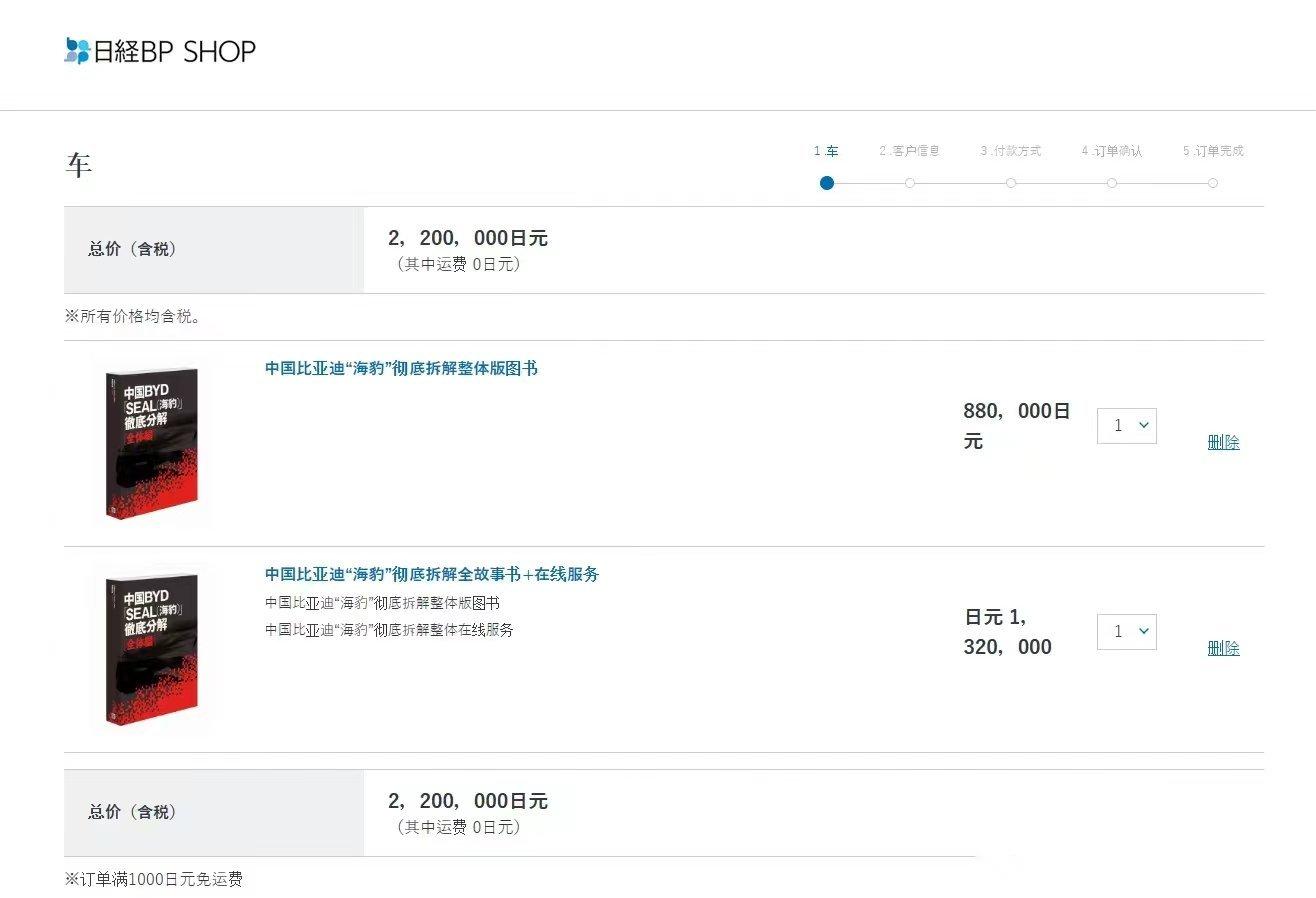The image size is (1316, 898).
Task: Delete the 全故事书+在线服务 item from cart
Action: click(x=1223, y=648)
